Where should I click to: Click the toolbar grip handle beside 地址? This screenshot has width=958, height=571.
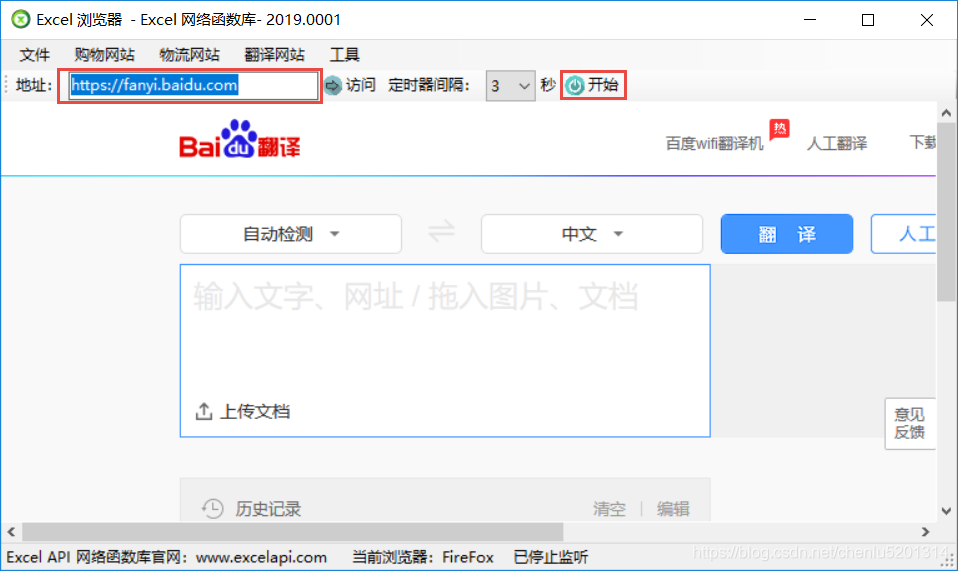(6, 85)
